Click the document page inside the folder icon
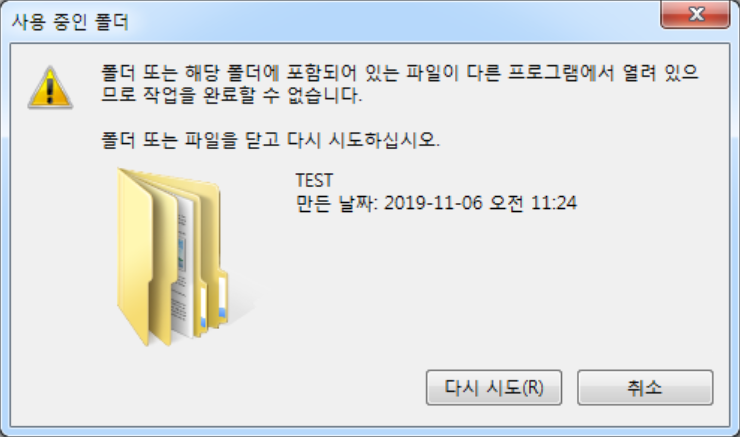 185,269
